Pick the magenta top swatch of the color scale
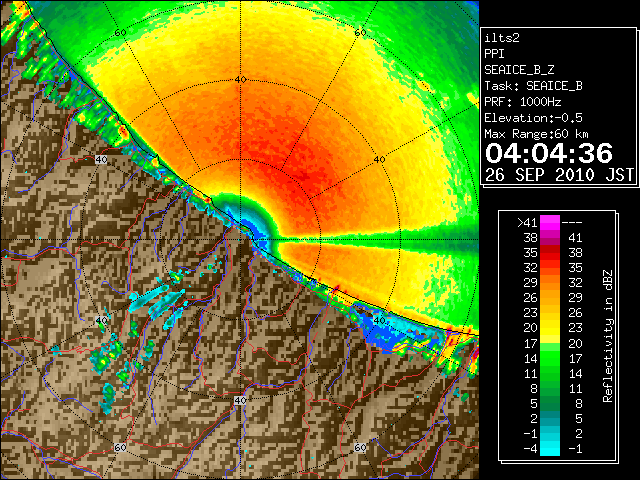 (550, 223)
